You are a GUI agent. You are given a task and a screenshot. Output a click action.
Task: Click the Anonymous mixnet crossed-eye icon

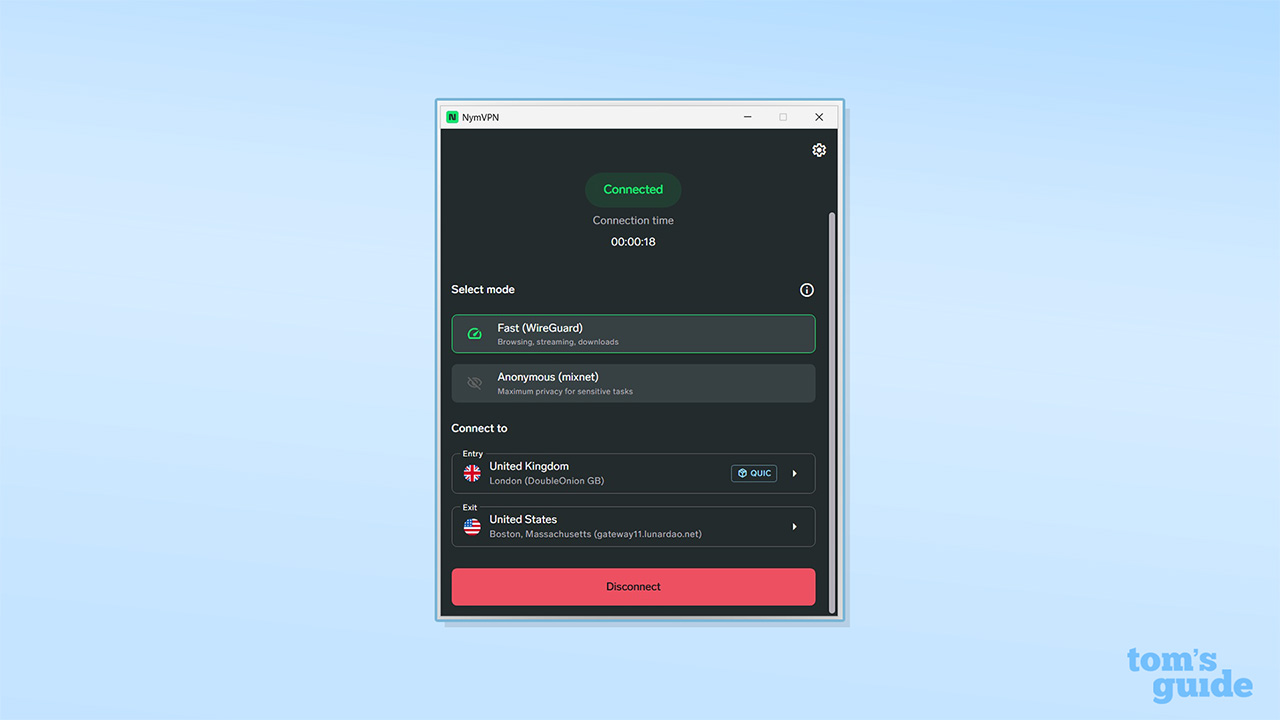(474, 383)
